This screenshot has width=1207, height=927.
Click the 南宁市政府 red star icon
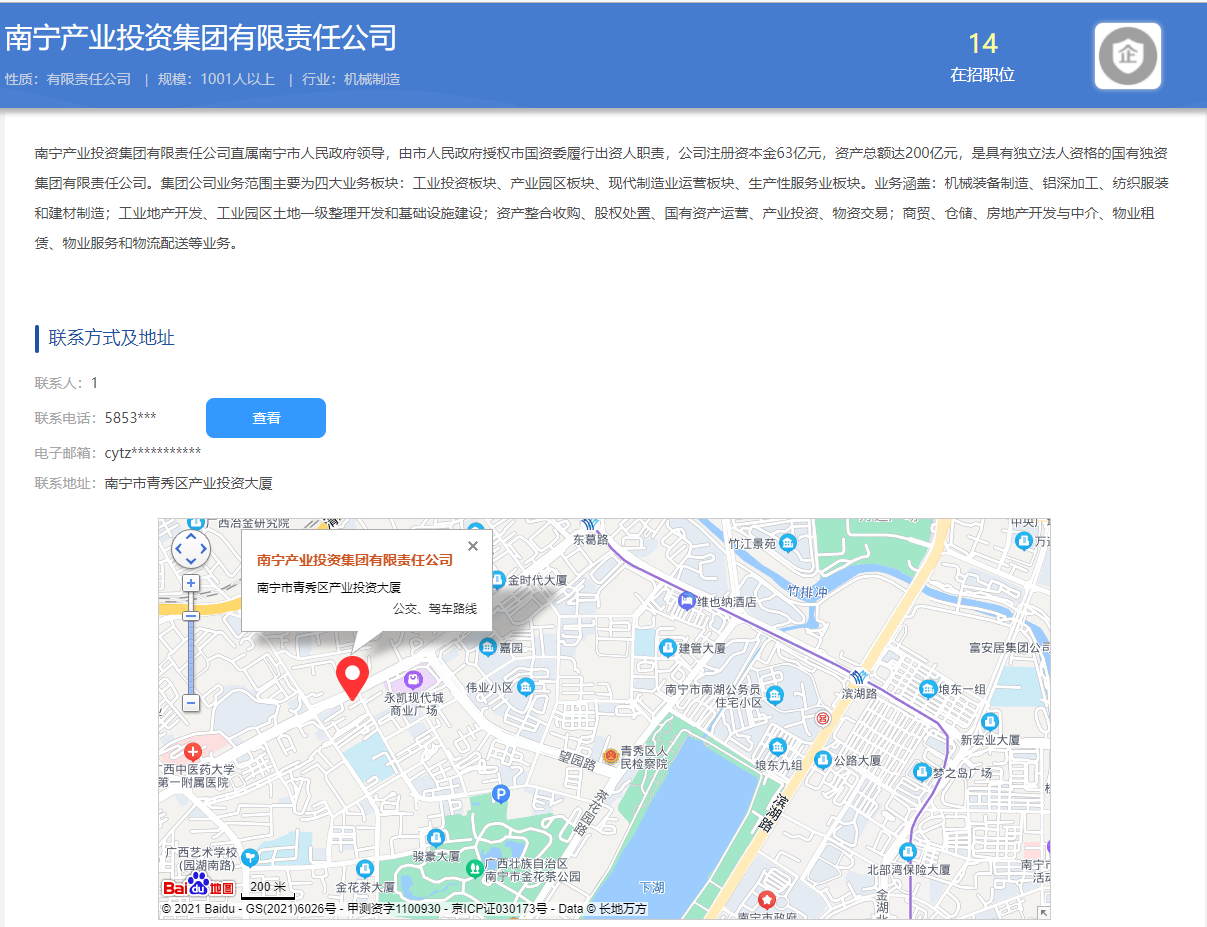[x=767, y=898]
